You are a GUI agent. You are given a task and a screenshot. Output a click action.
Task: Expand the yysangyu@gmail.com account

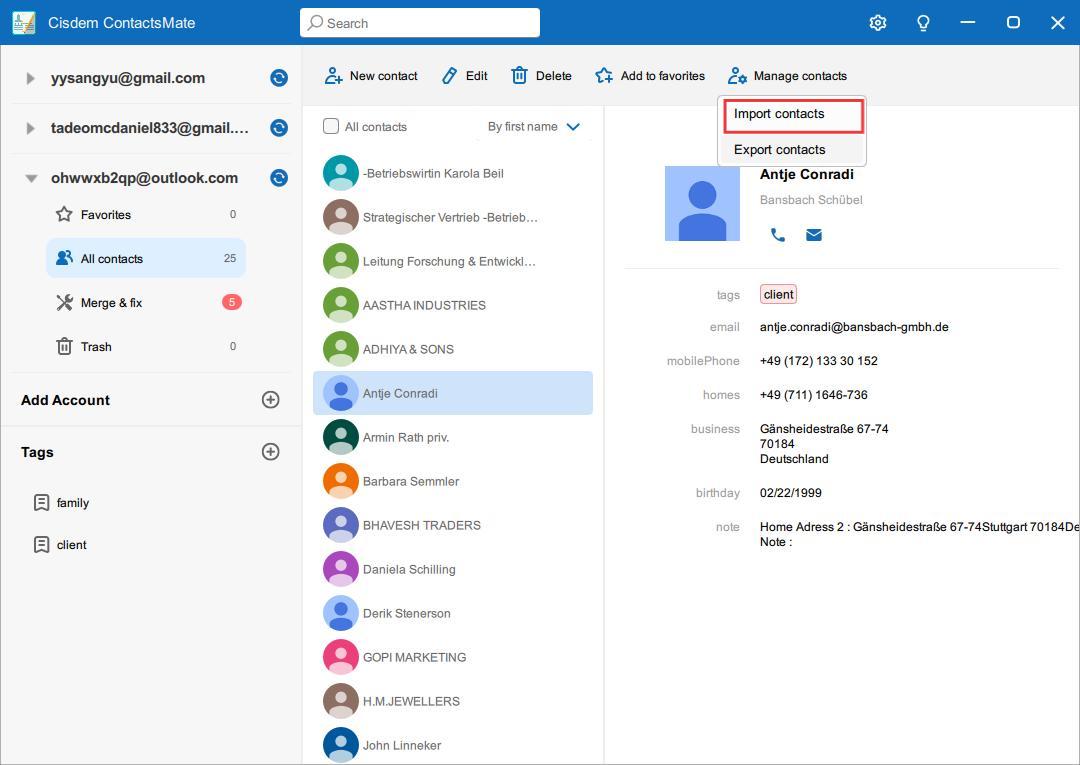(x=30, y=77)
